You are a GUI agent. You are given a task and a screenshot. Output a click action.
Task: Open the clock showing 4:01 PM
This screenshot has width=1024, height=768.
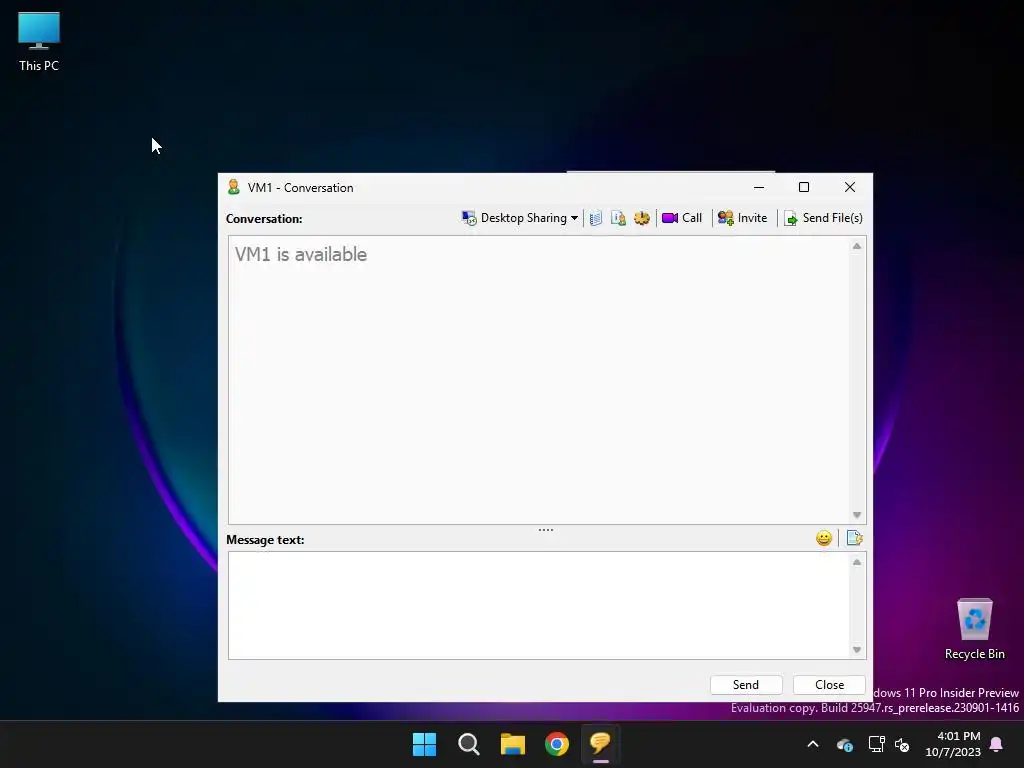pyautogui.click(x=952, y=744)
